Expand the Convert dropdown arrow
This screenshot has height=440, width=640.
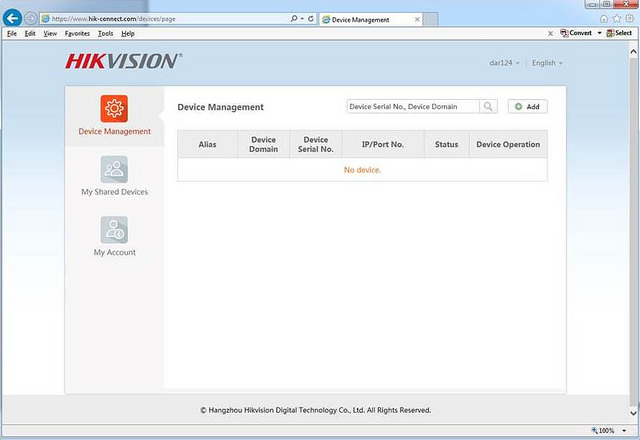point(599,33)
